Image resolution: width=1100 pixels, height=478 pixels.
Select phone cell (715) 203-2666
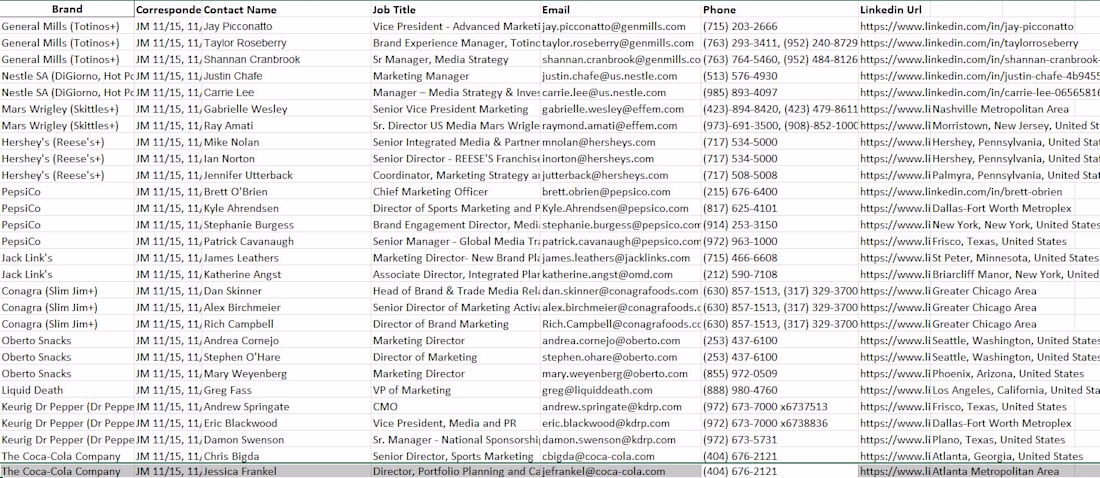pyautogui.click(x=779, y=26)
